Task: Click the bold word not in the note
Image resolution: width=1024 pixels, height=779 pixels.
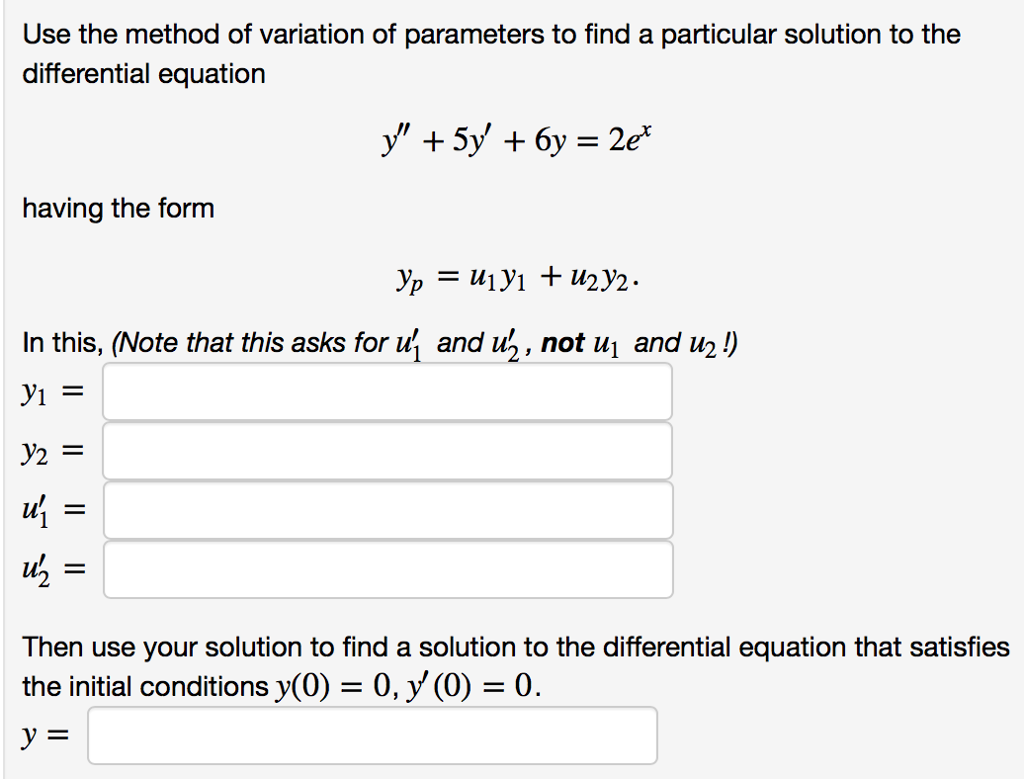Action: tap(562, 342)
